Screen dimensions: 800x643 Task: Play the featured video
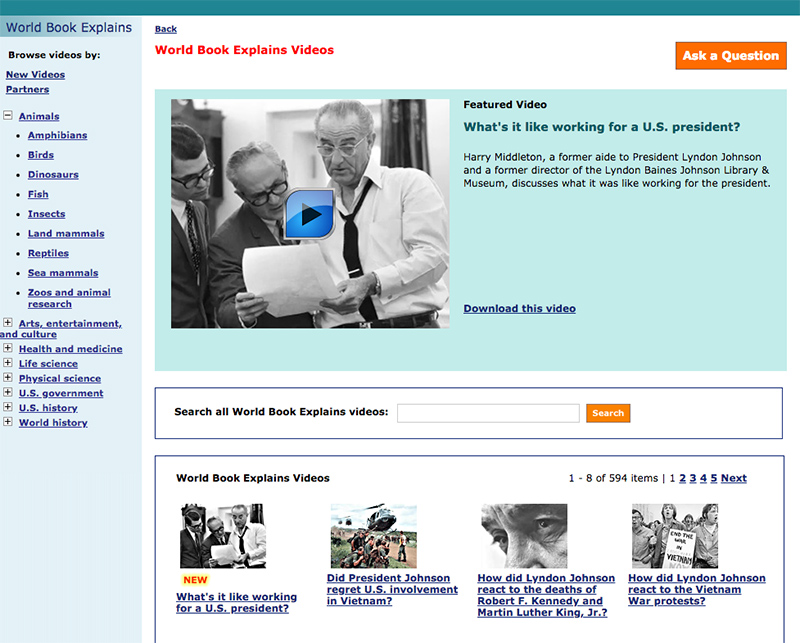coord(309,214)
